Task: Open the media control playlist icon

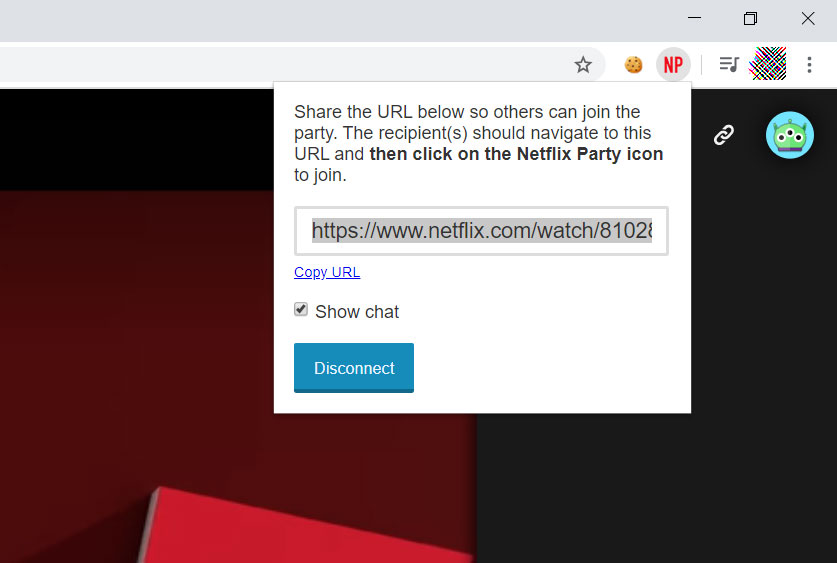Action: tap(729, 65)
